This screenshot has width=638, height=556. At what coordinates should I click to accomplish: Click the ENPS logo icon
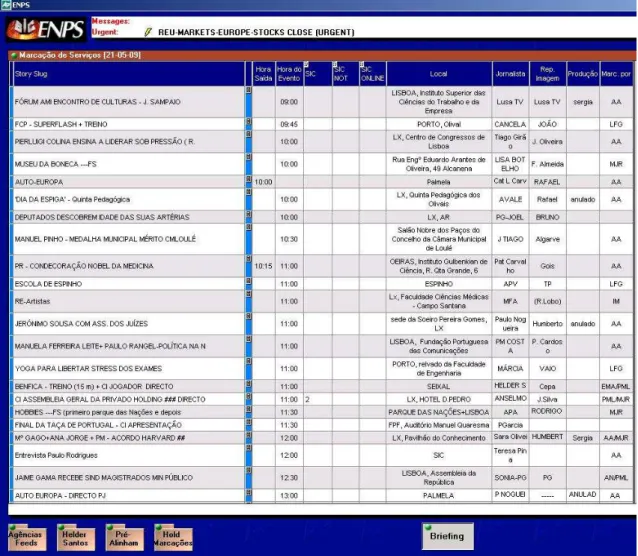[x=46, y=29]
